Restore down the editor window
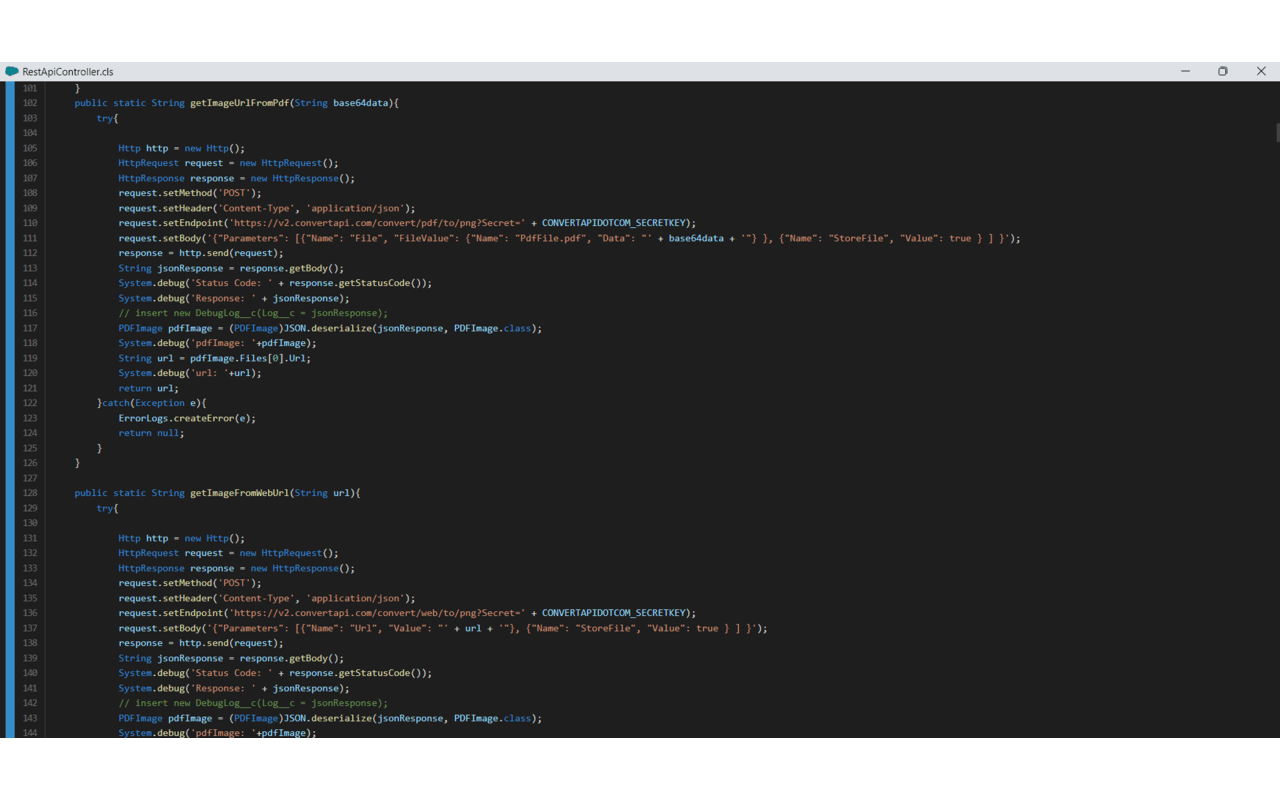The height and width of the screenshot is (800, 1280). pyautogui.click(x=1222, y=71)
